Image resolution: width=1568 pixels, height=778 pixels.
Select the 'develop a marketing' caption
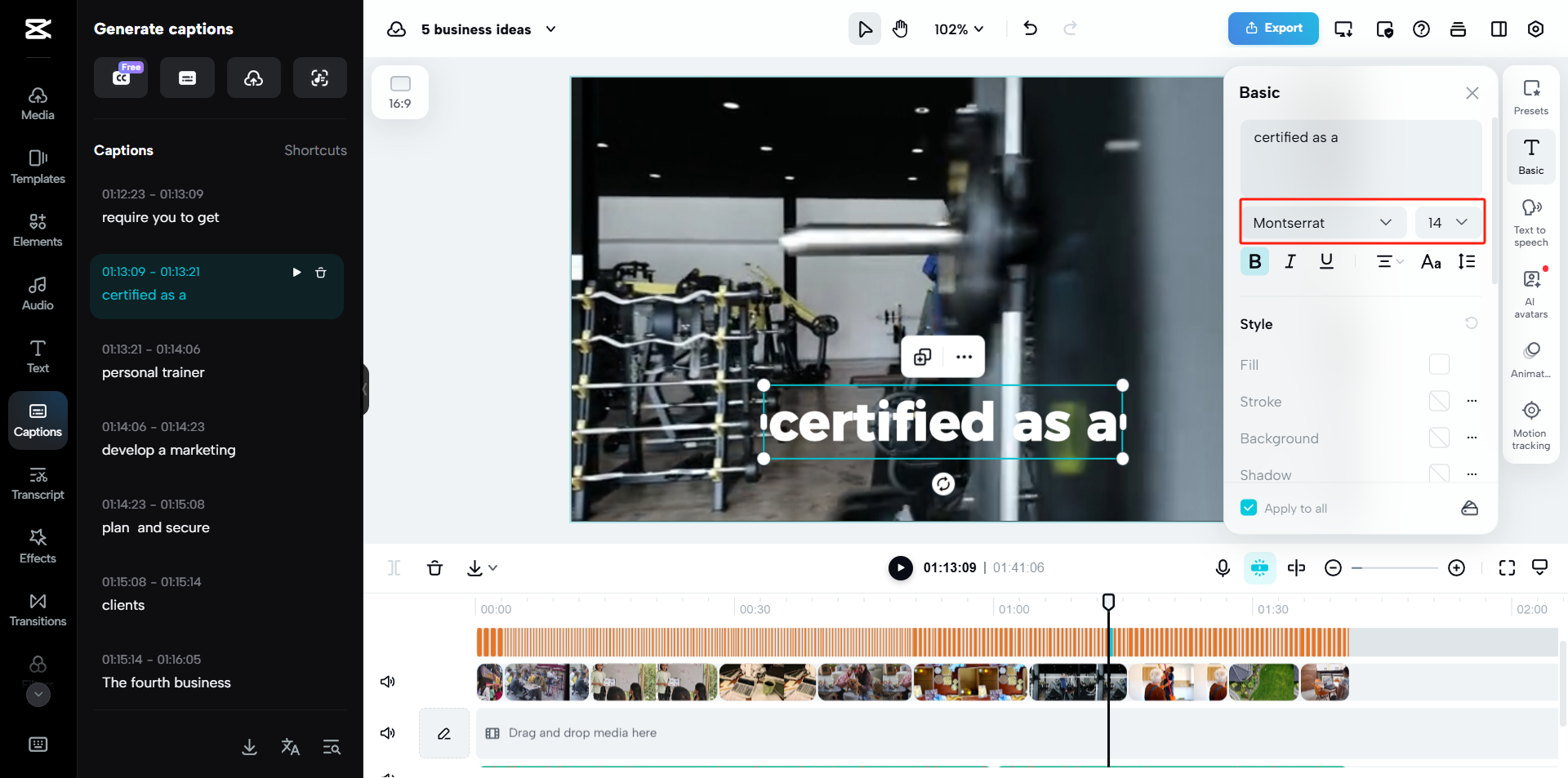point(216,439)
